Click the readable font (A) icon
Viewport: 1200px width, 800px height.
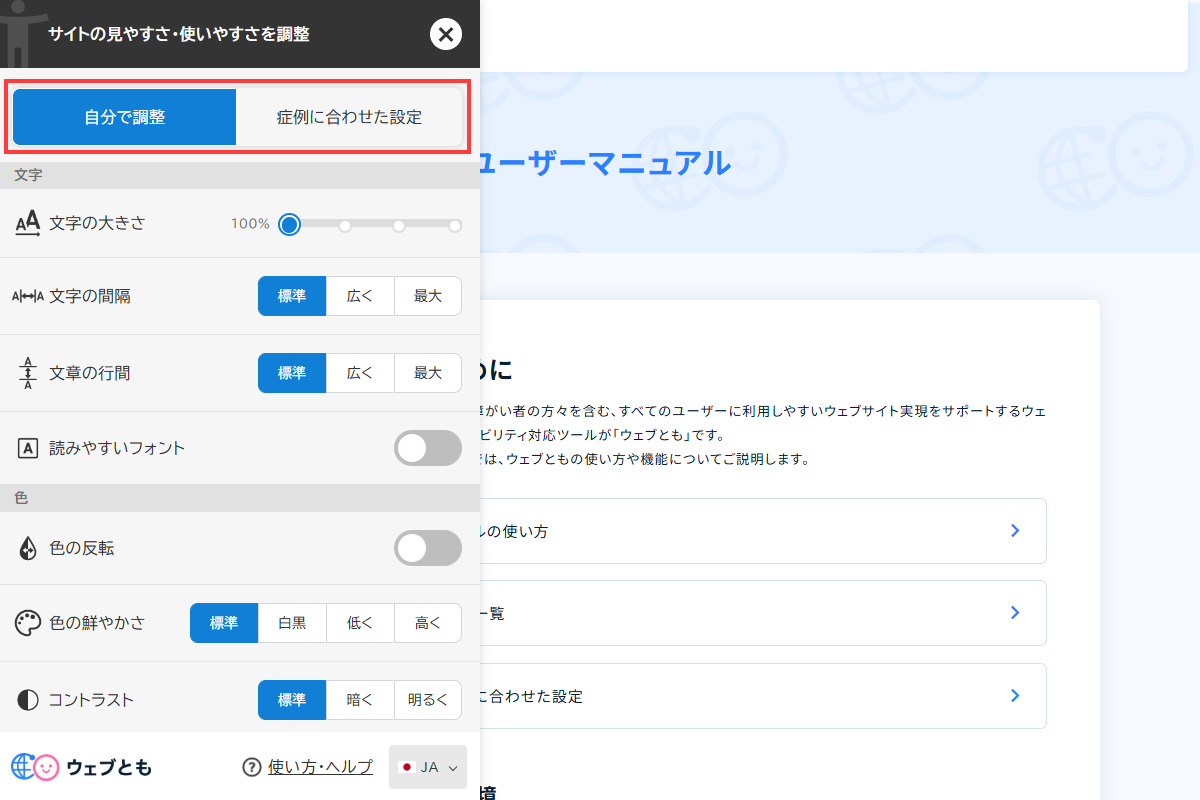coord(27,448)
